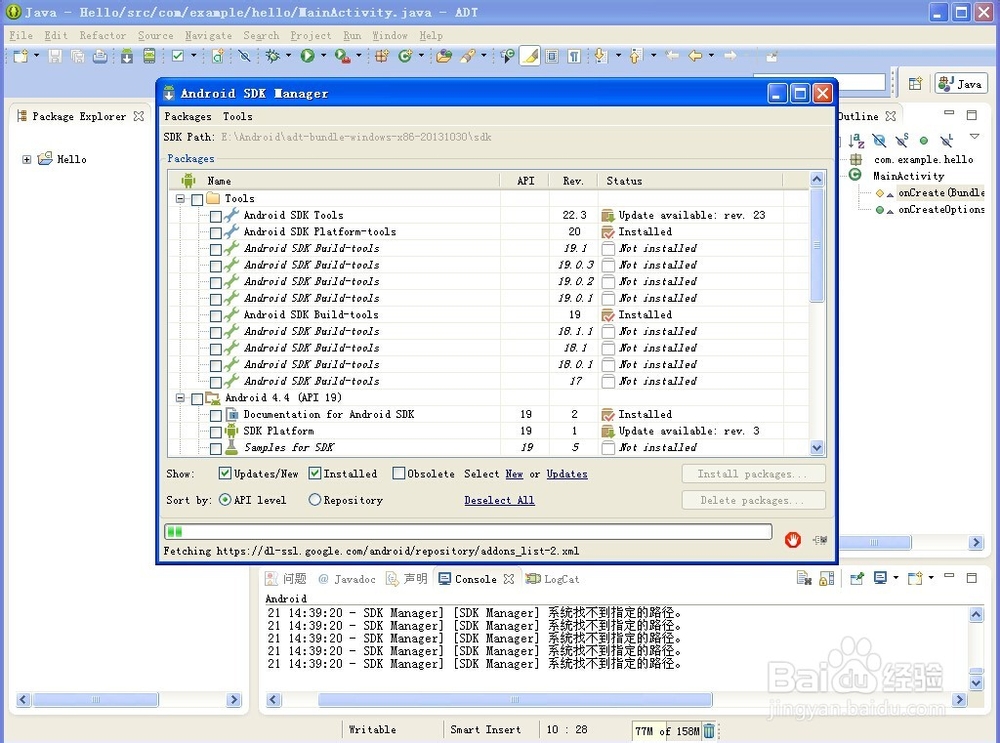1000x743 pixels.
Task: Click the Skip All Breakpoints icon
Action: pos(244,56)
